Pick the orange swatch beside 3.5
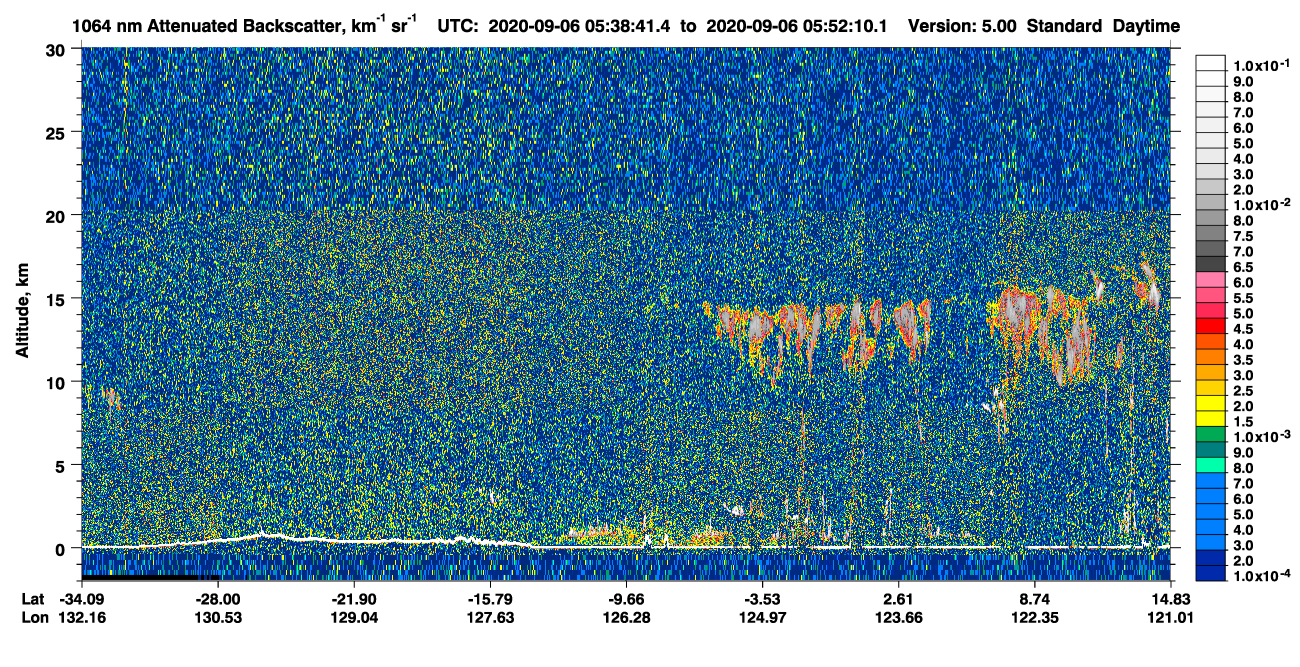Viewport: 1300px width, 667px height. [x=1210, y=357]
